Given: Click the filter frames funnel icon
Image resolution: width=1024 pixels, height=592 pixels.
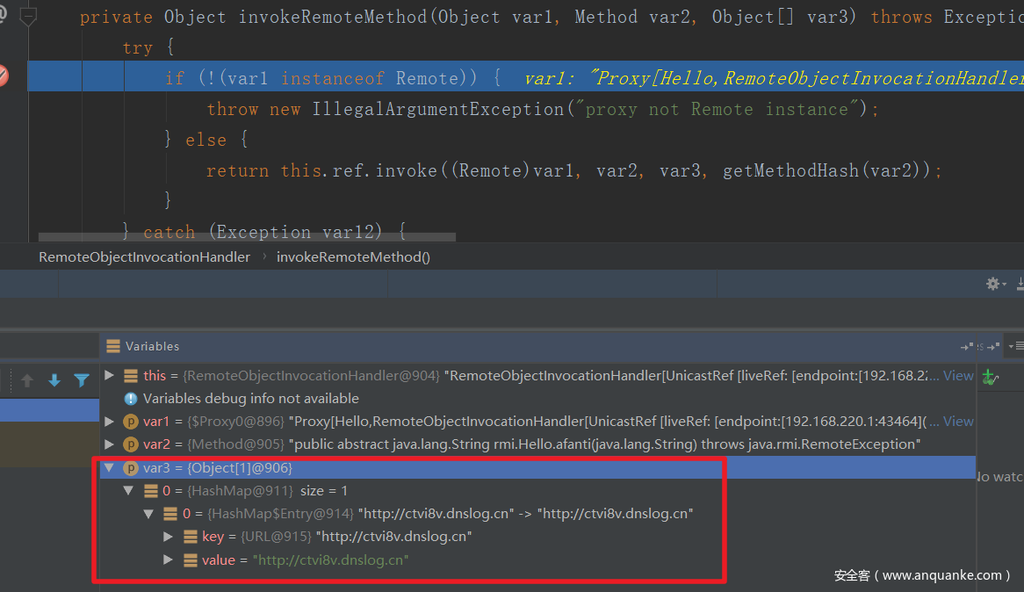Looking at the screenshot, I should click(81, 381).
